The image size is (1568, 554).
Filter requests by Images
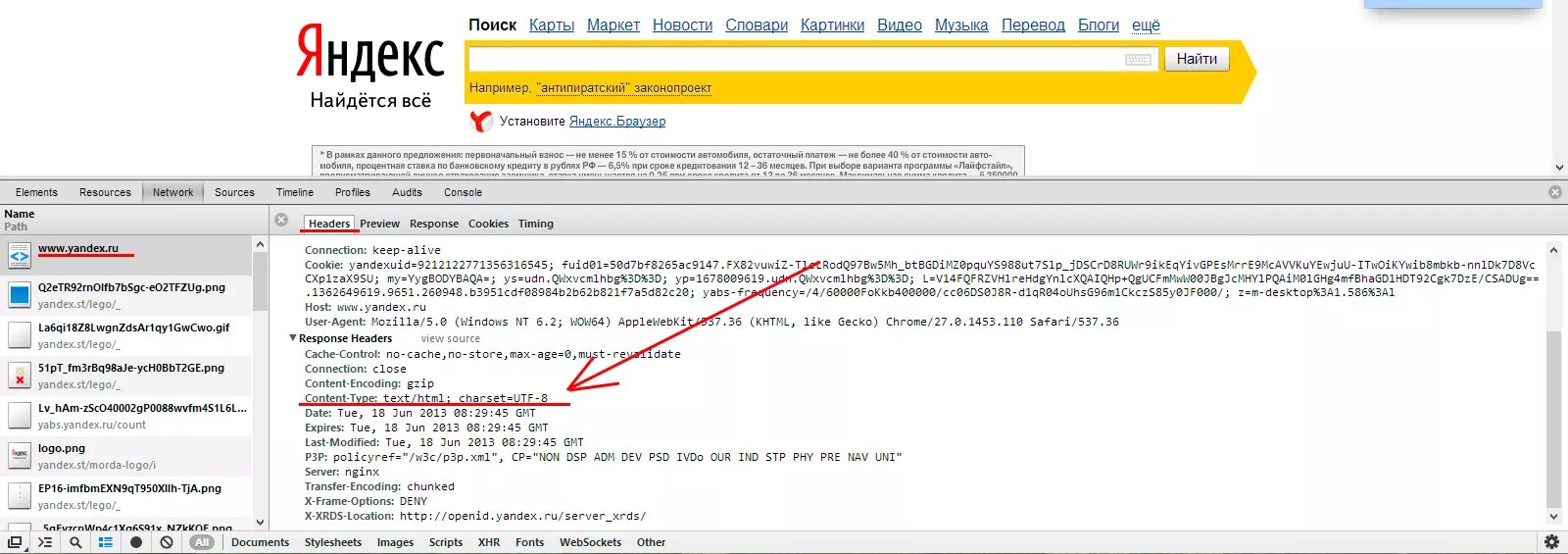pos(395,542)
